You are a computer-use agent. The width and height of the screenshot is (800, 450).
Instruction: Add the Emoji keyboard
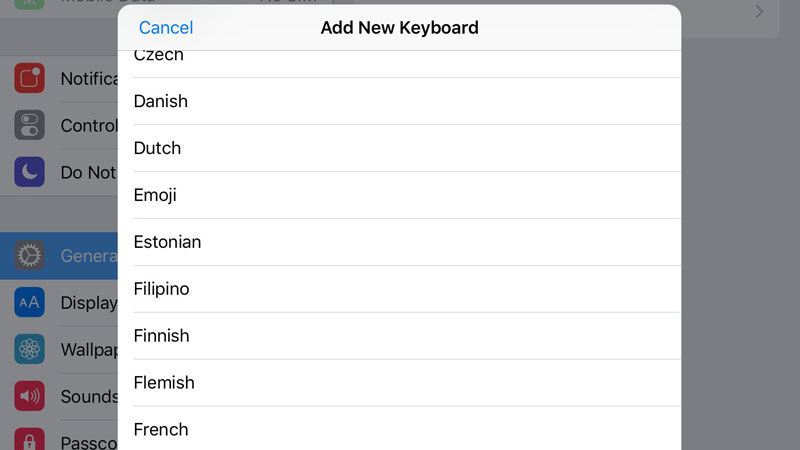[399, 195]
